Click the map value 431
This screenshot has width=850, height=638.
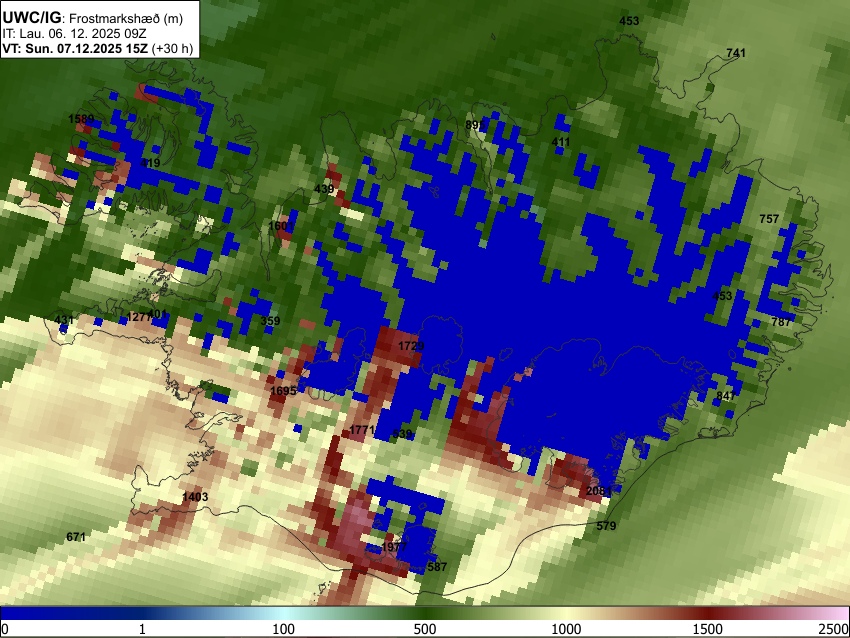64,320
